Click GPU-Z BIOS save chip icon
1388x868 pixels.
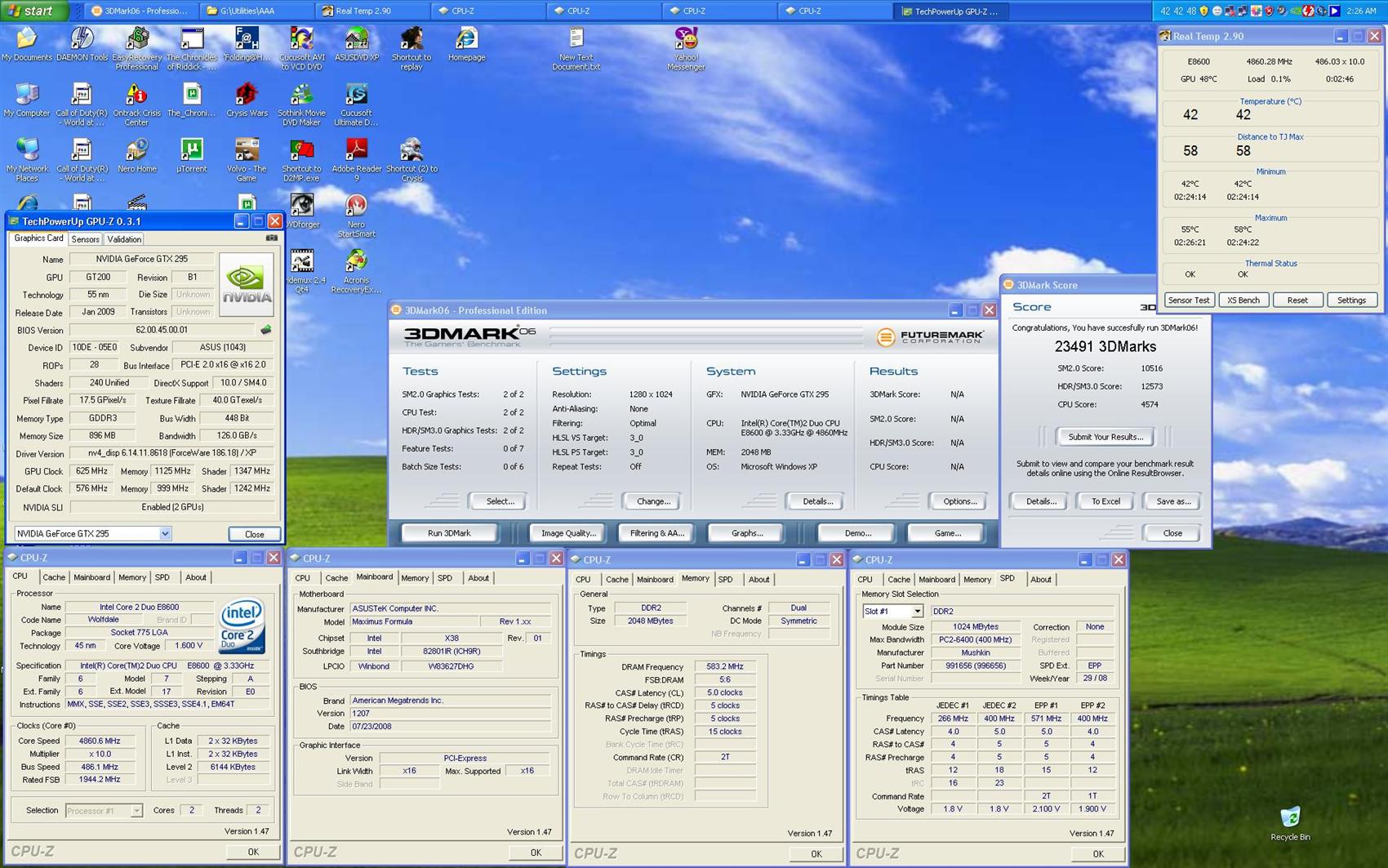pos(265,330)
